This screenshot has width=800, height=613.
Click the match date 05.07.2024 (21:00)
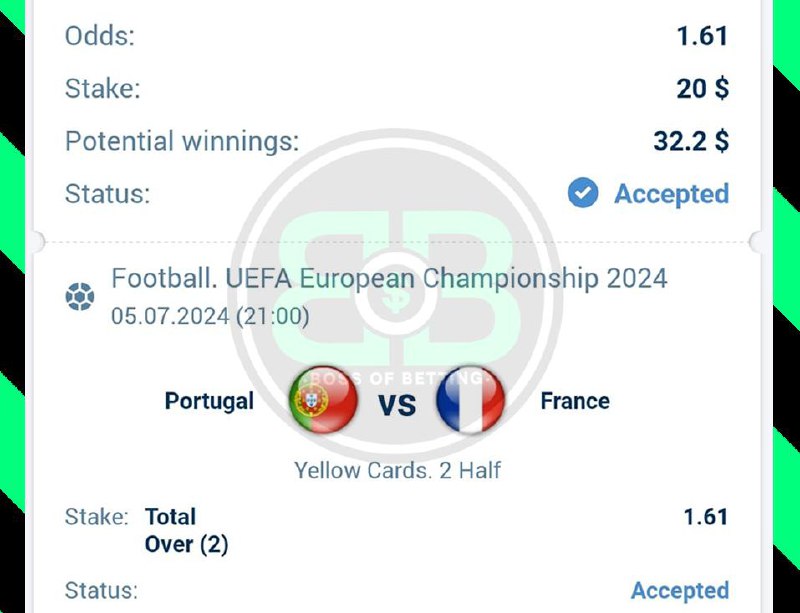[210, 317]
